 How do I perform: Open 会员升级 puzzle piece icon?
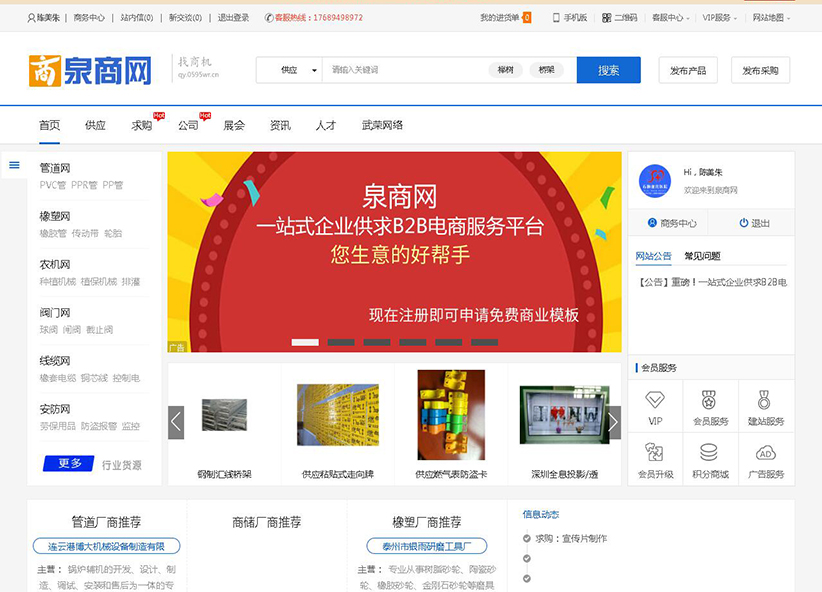pyautogui.click(x=653, y=452)
